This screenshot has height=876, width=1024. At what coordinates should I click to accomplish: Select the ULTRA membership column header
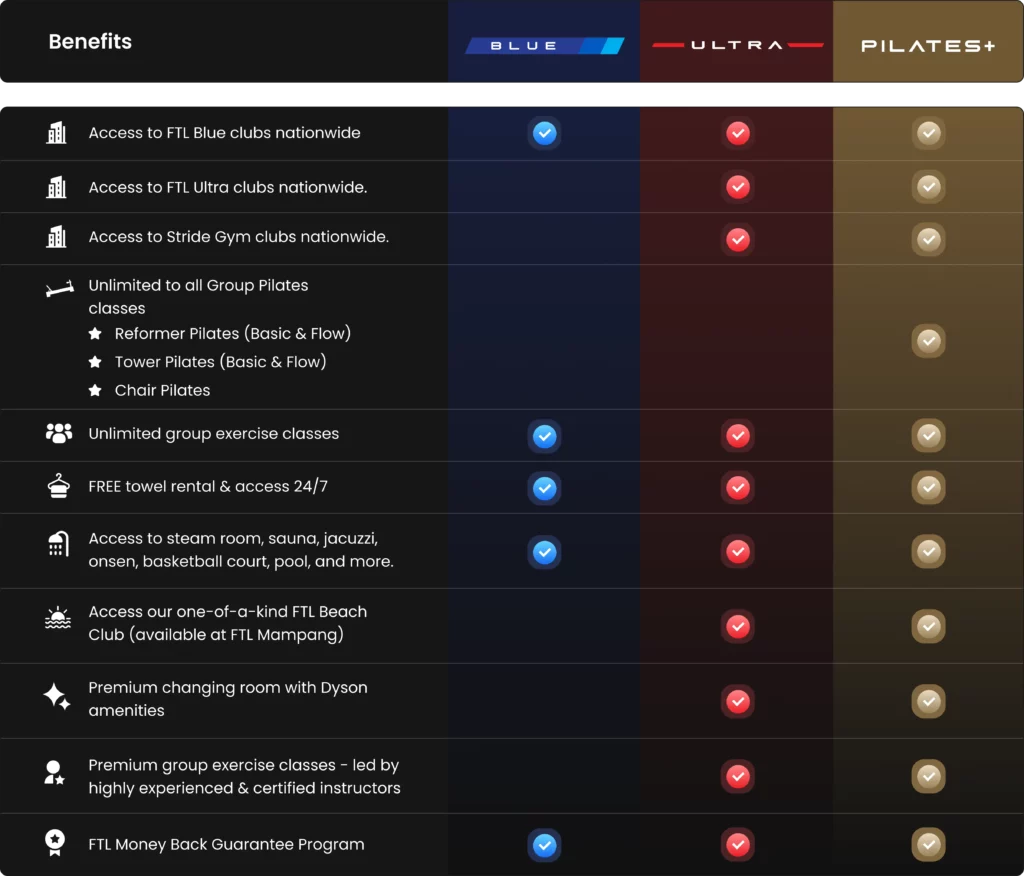click(737, 45)
